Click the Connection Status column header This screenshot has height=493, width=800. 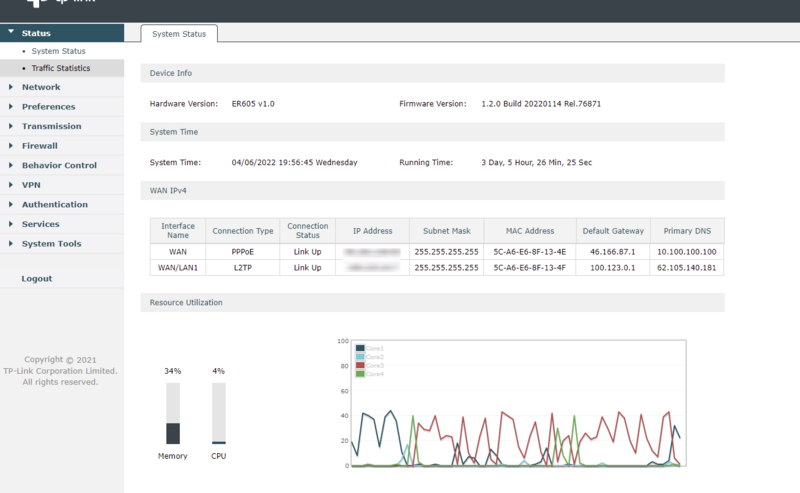308,231
